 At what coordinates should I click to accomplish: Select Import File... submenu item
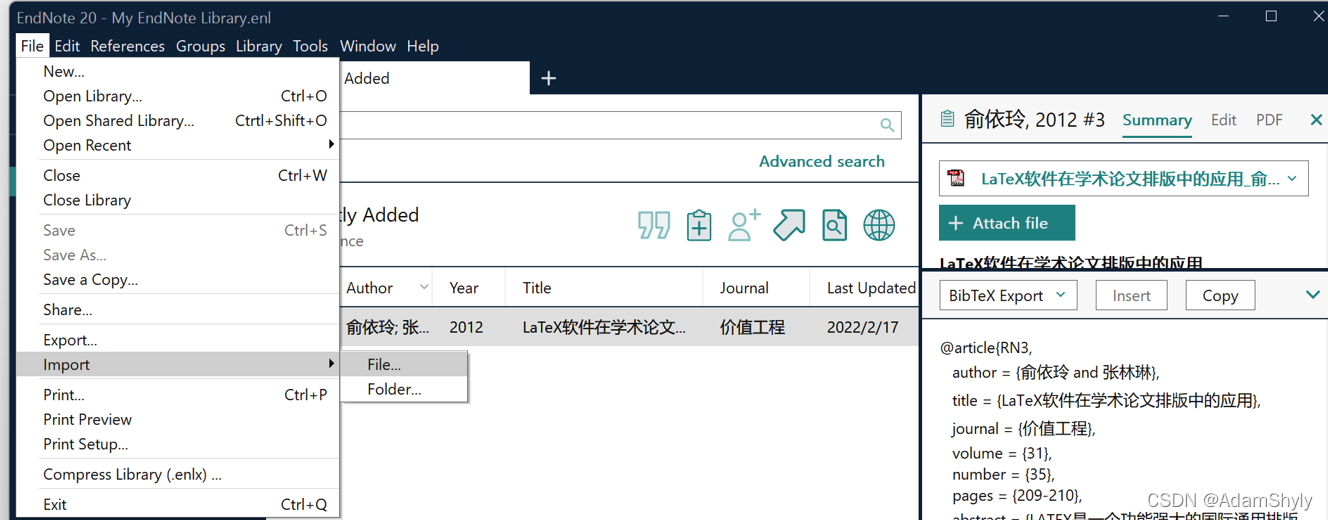(x=404, y=364)
